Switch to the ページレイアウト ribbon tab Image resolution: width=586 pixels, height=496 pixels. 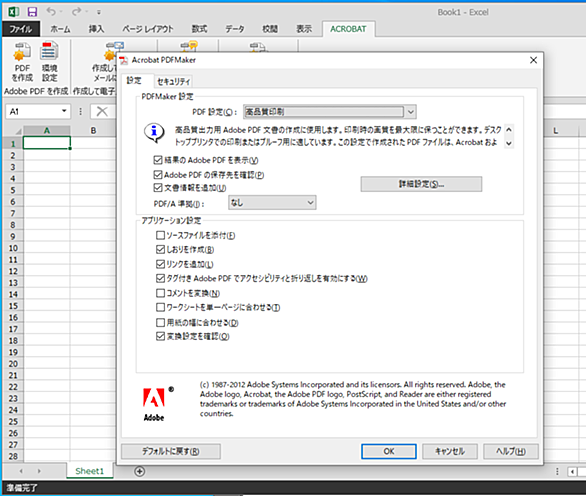[148, 29]
